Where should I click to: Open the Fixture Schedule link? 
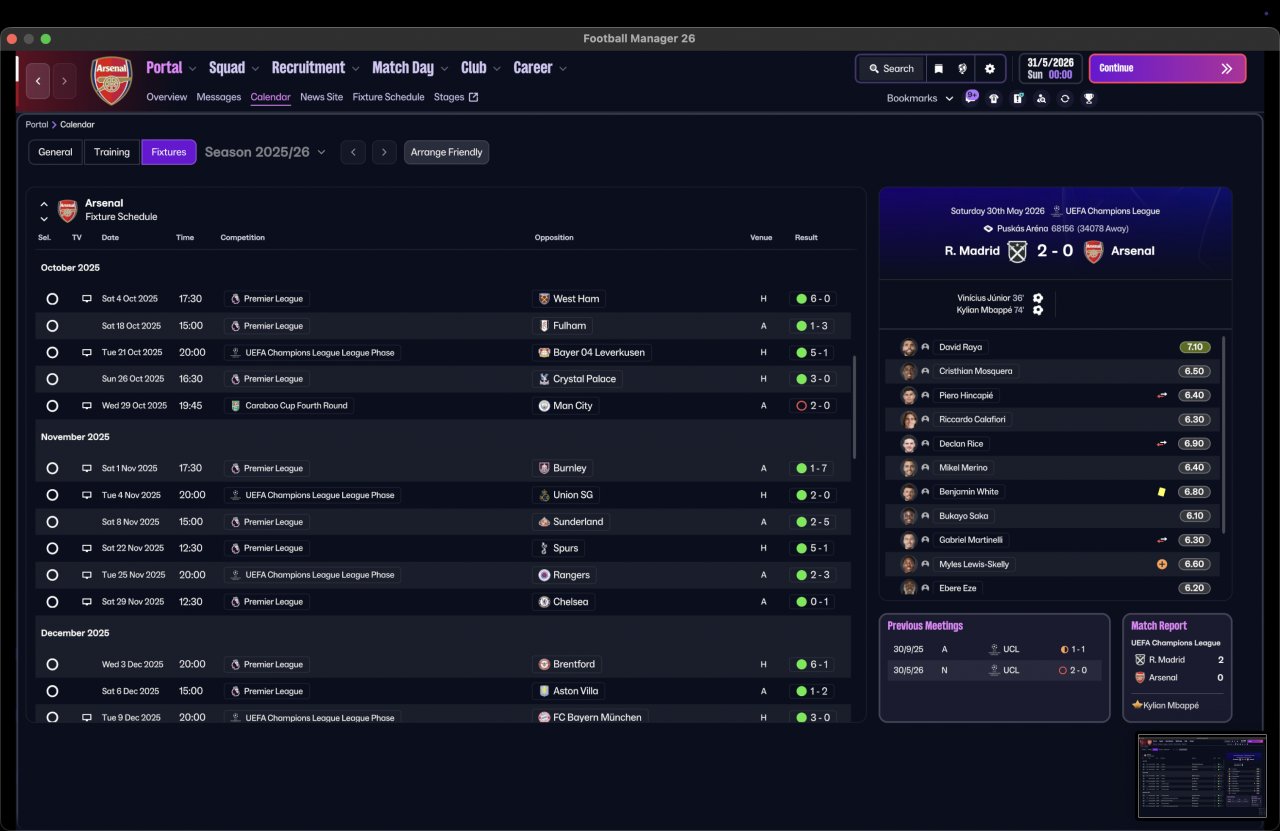coord(389,97)
